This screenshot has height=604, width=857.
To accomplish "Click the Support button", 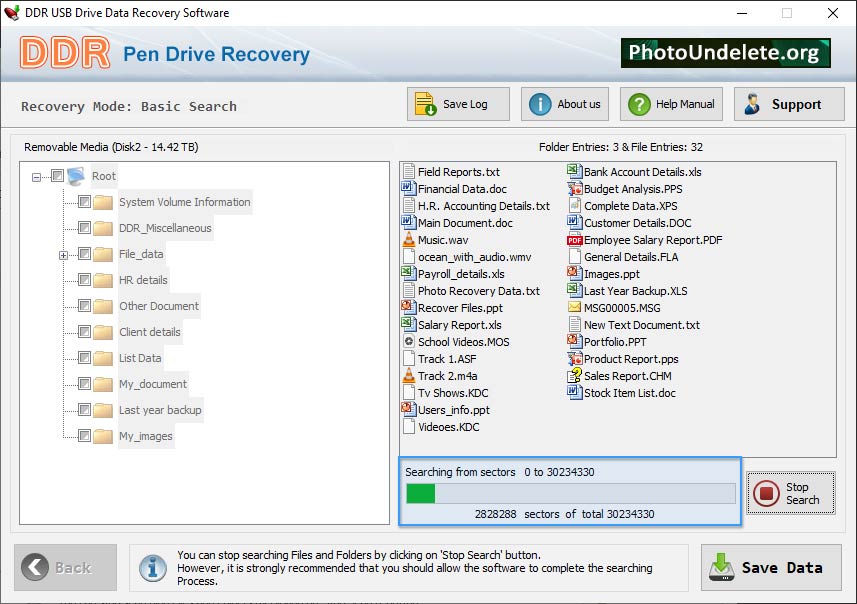I will click(789, 104).
